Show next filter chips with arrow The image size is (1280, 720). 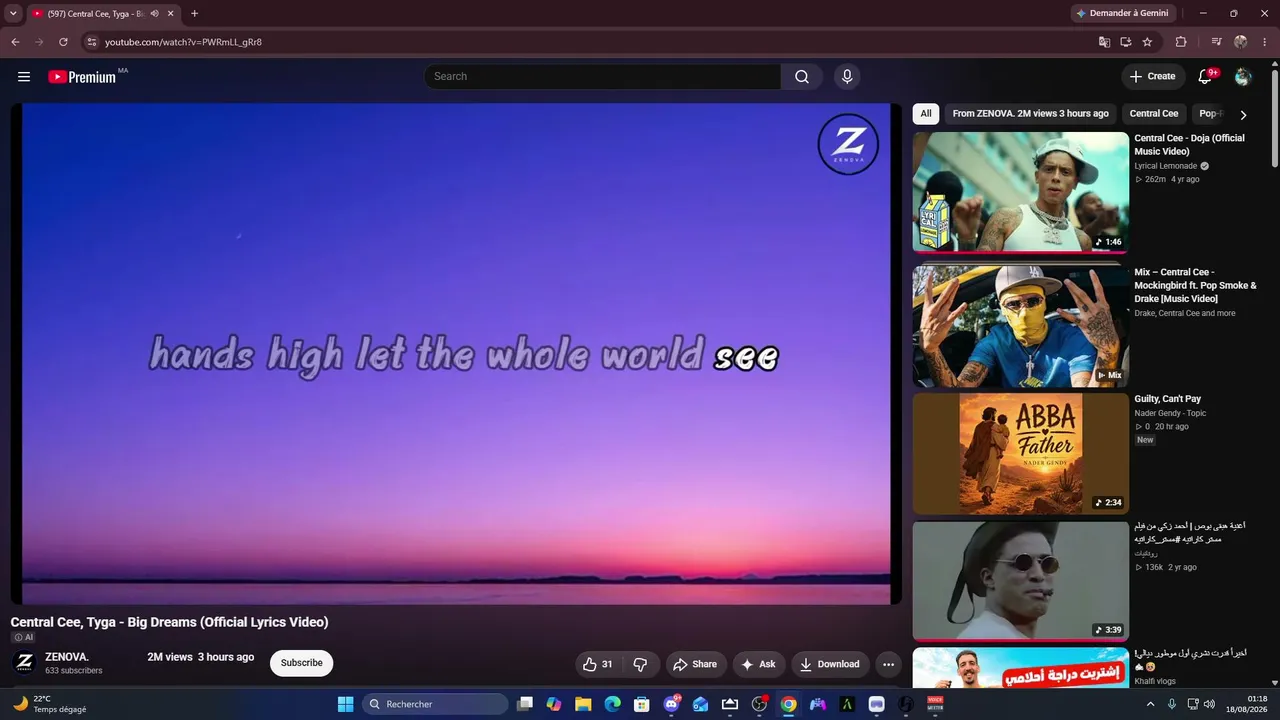pyautogui.click(x=1243, y=114)
